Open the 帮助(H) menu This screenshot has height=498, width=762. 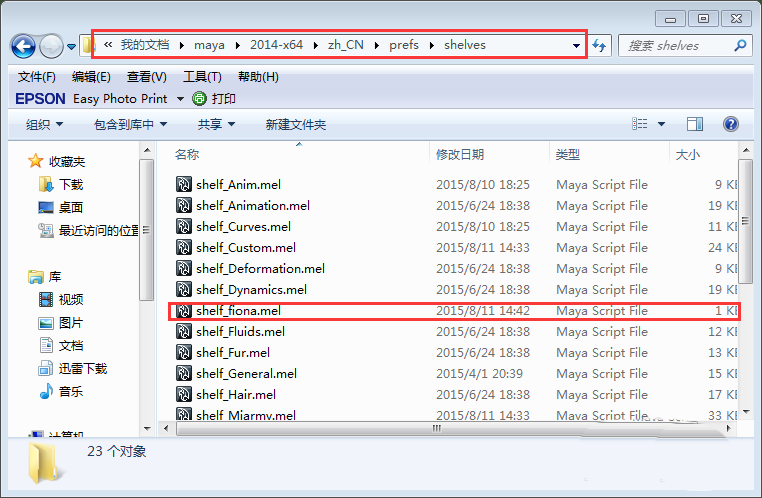[258, 77]
